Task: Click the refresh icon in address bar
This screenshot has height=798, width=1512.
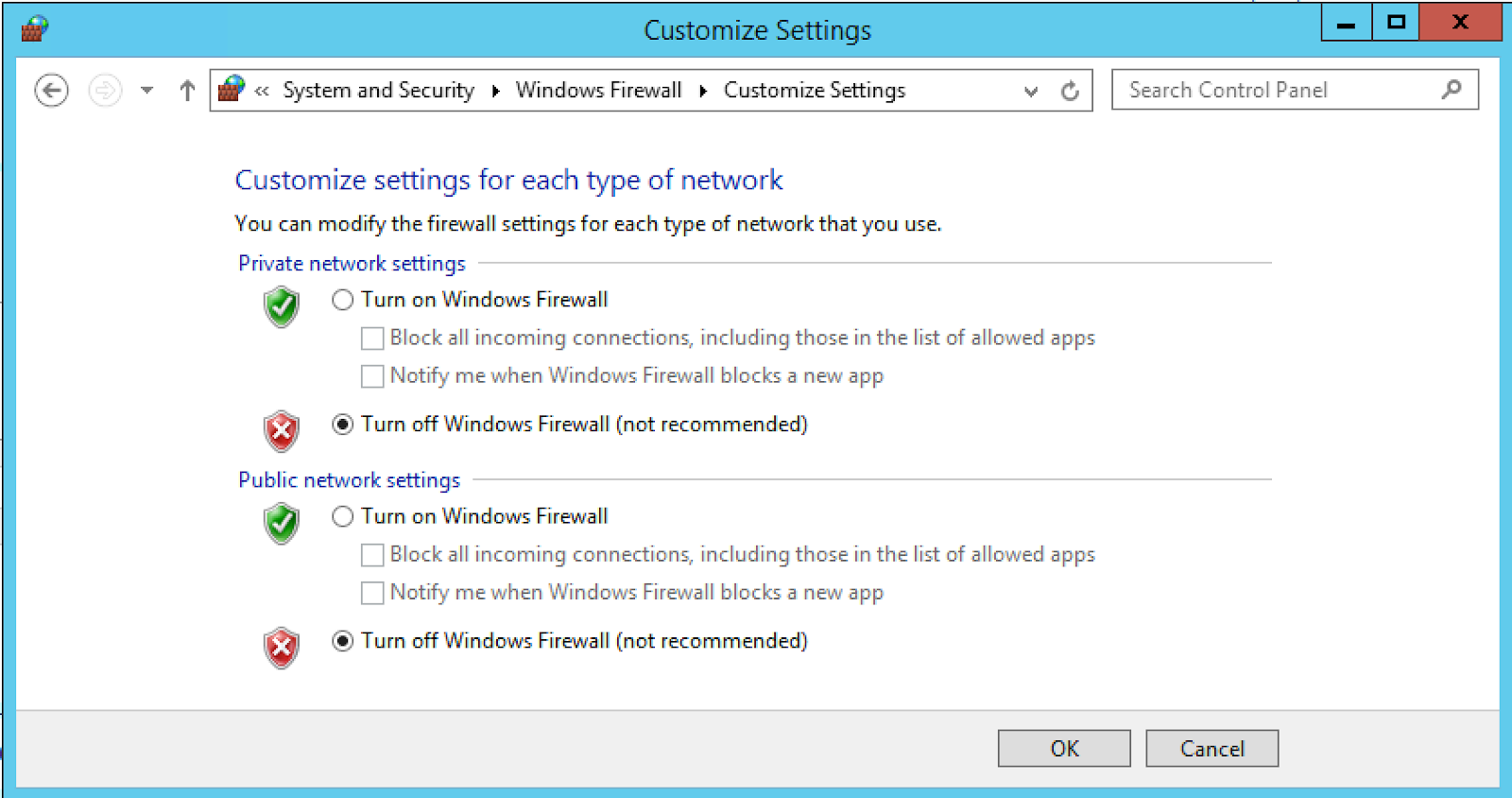Action: pyautogui.click(x=1070, y=91)
